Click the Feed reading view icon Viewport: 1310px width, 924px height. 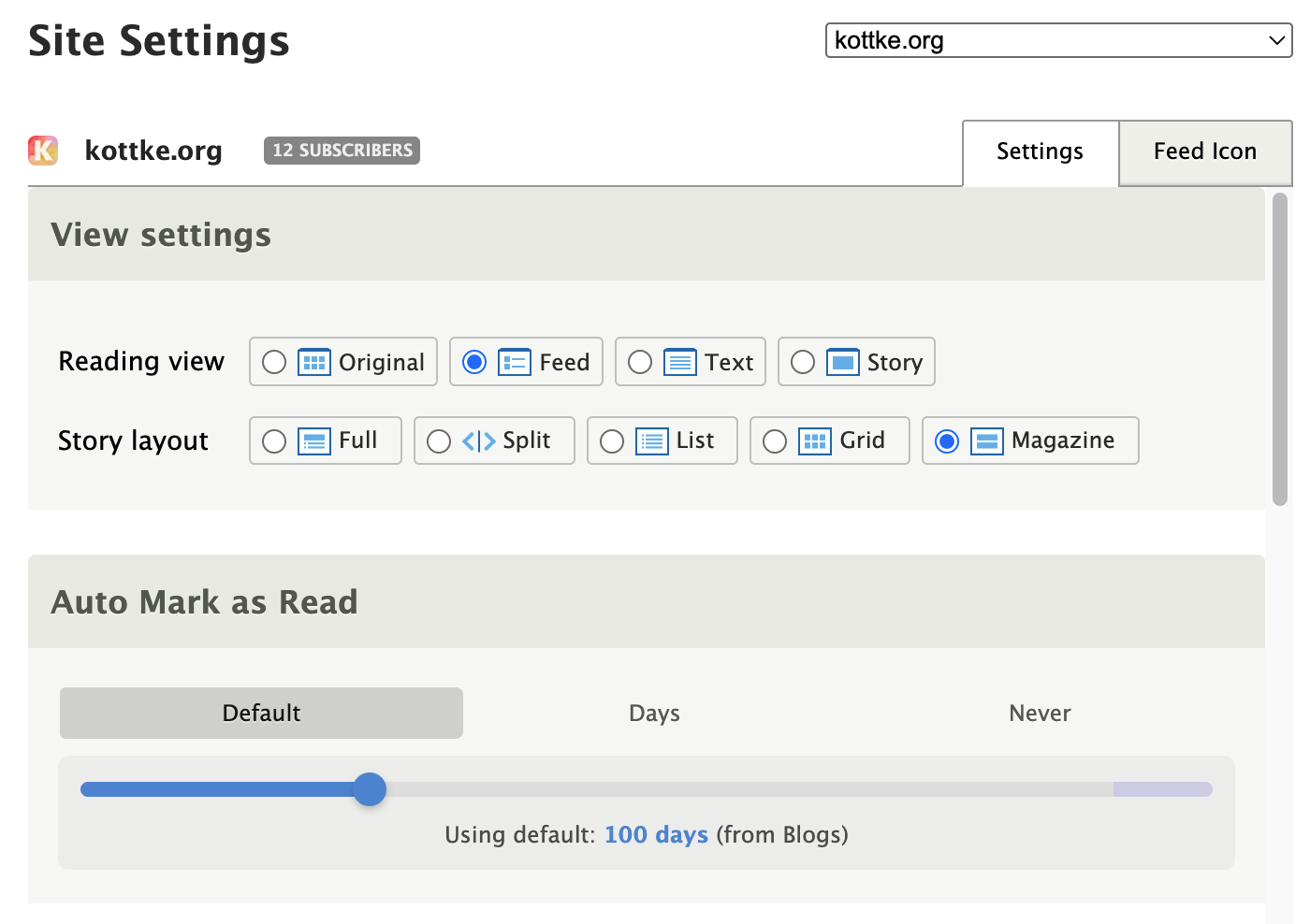(515, 362)
